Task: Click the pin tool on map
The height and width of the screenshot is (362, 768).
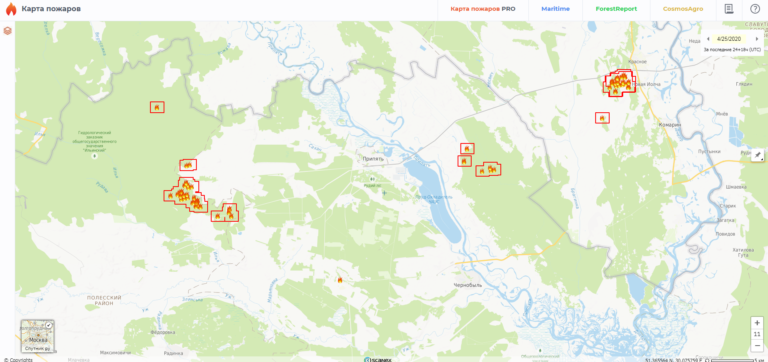Action: [757, 155]
